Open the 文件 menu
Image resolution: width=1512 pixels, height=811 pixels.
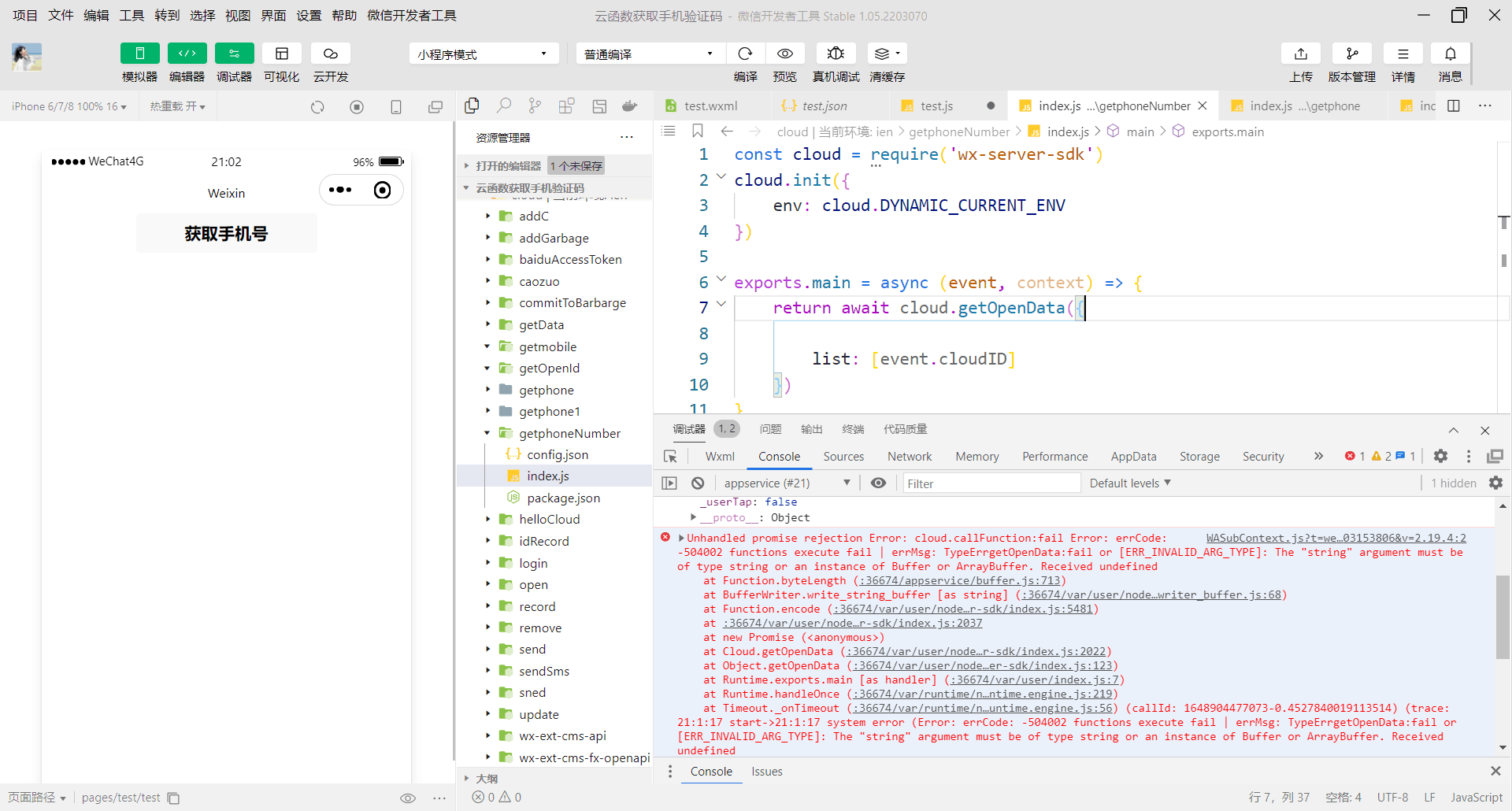(61, 15)
